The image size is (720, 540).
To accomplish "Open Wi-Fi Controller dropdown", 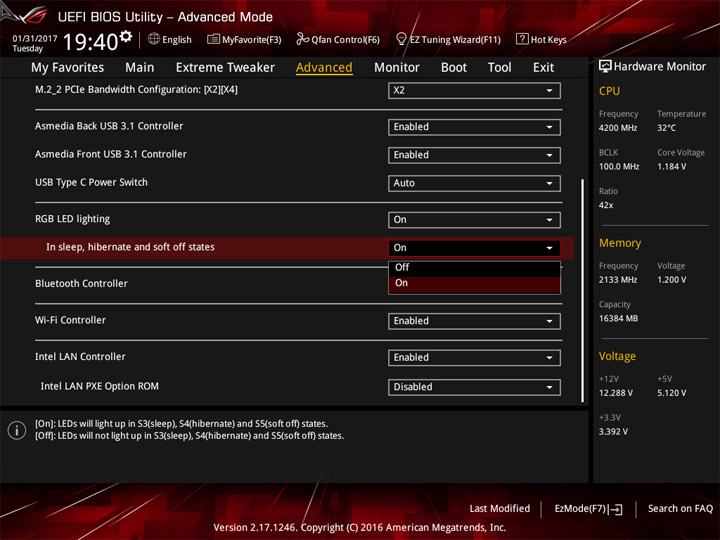I will (474, 321).
